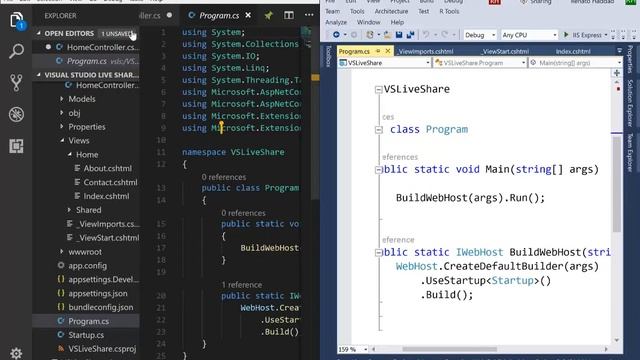The height and width of the screenshot is (360, 640).
Task: Expand the obj folder in Explorer
Action: point(62,113)
